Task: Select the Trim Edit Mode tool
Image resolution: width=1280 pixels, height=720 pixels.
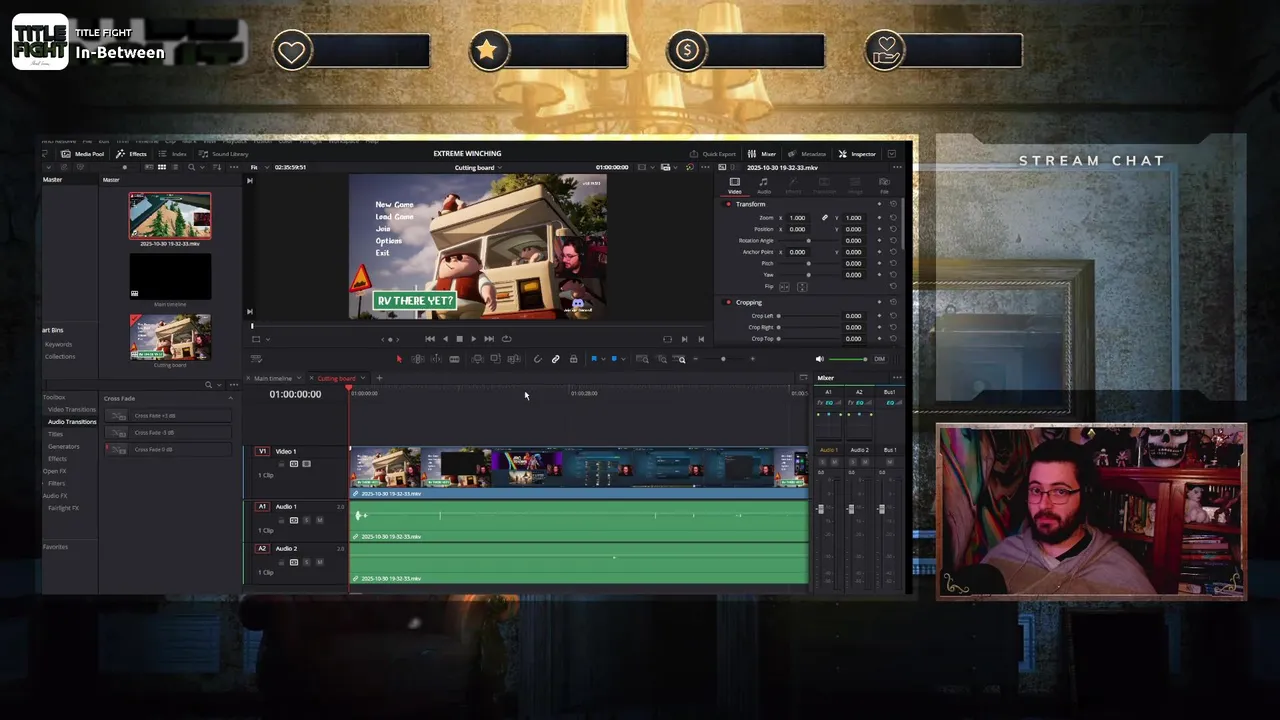Action: [x=418, y=359]
